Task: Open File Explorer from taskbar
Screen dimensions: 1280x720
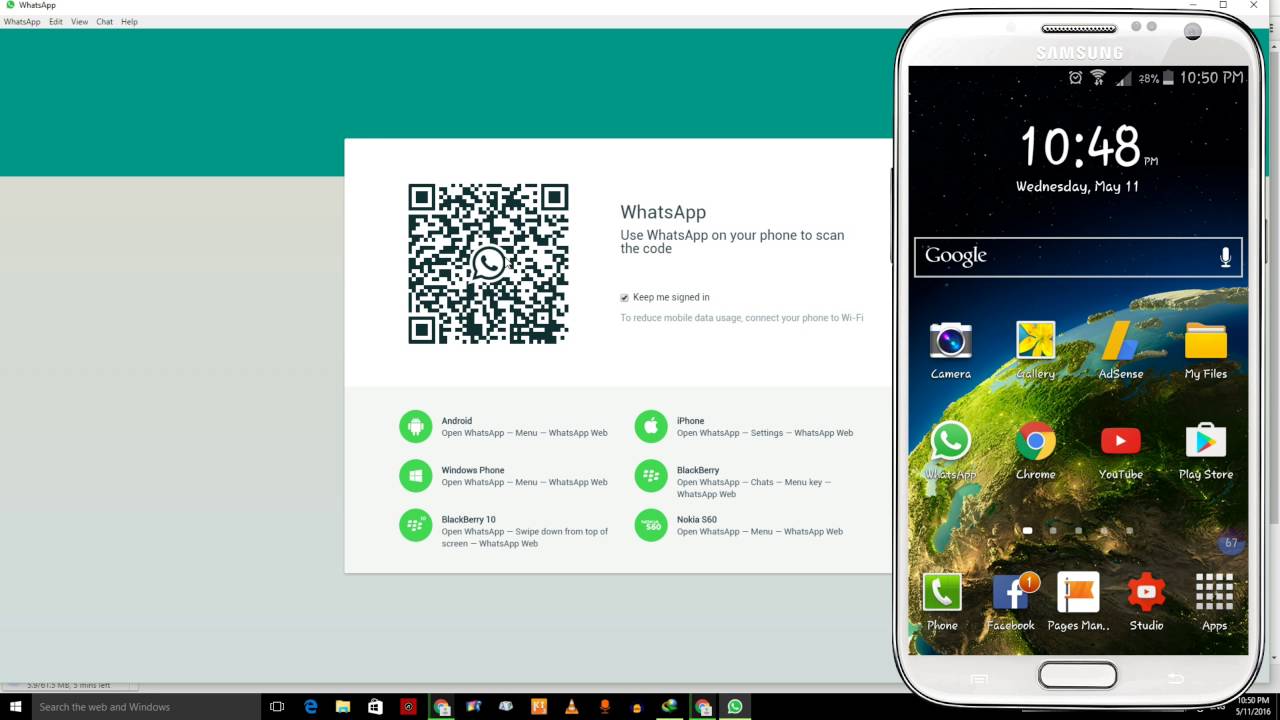Action: point(342,707)
